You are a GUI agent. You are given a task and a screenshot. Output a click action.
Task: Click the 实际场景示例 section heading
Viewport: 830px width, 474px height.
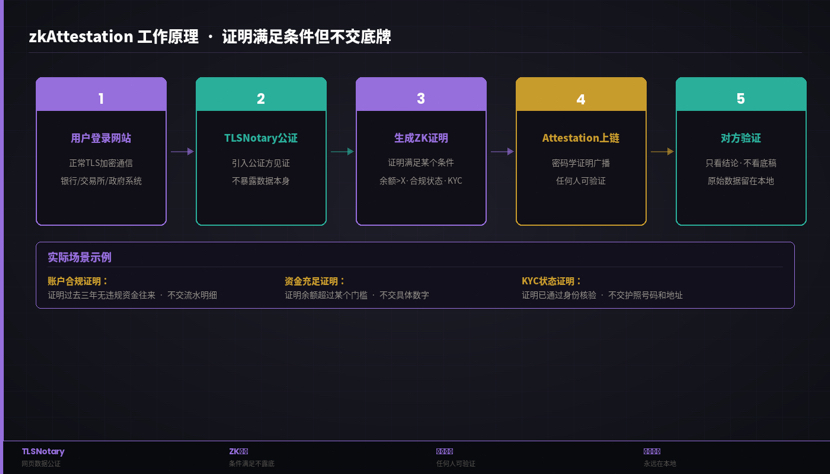pyautogui.click(x=79, y=257)
